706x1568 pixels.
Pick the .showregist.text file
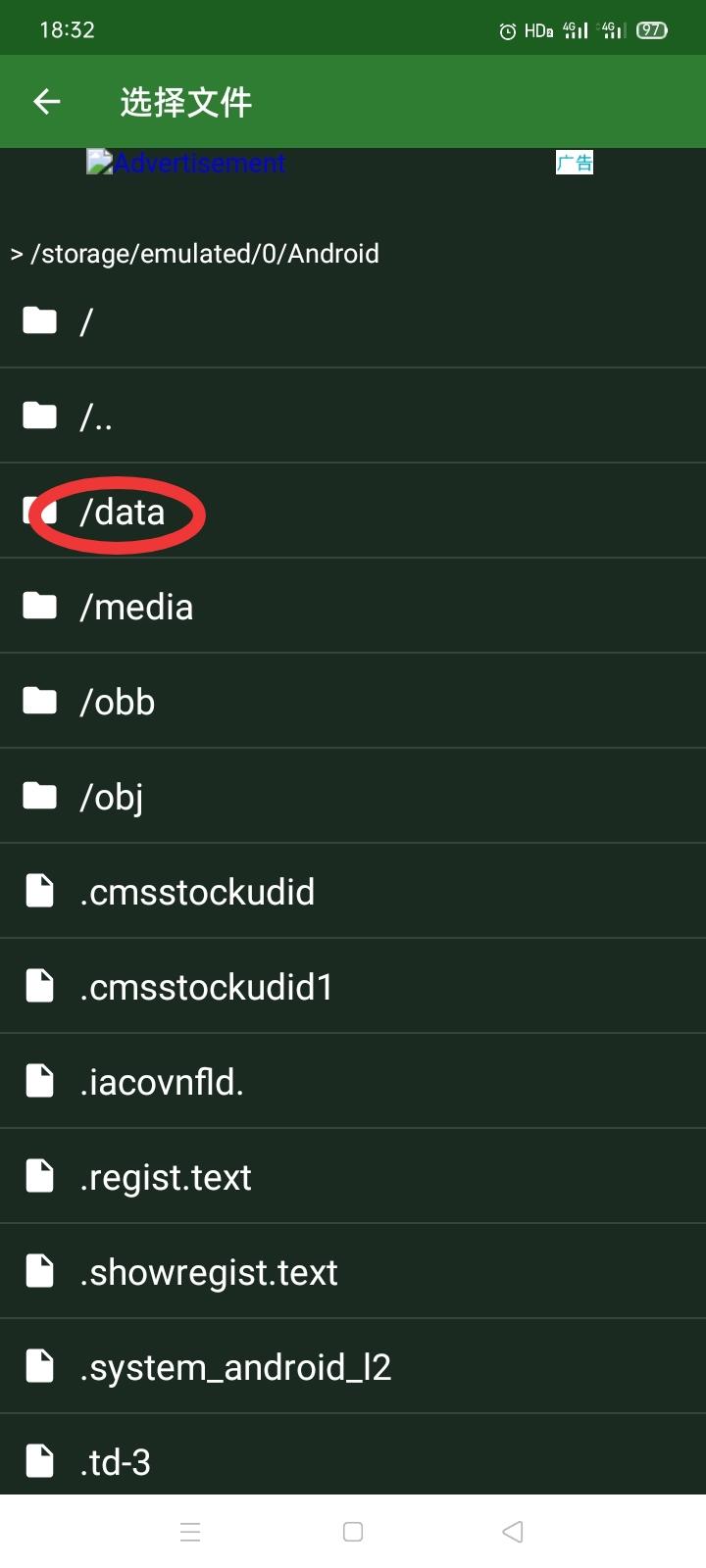pos(353,1271)
